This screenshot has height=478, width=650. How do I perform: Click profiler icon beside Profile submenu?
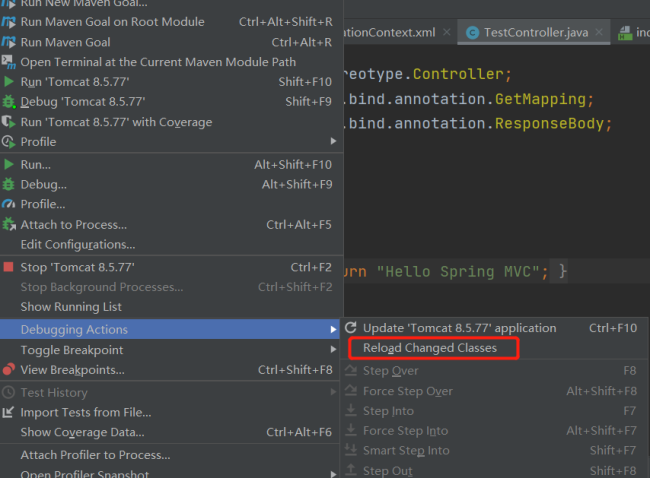click(x=8, y=142)
